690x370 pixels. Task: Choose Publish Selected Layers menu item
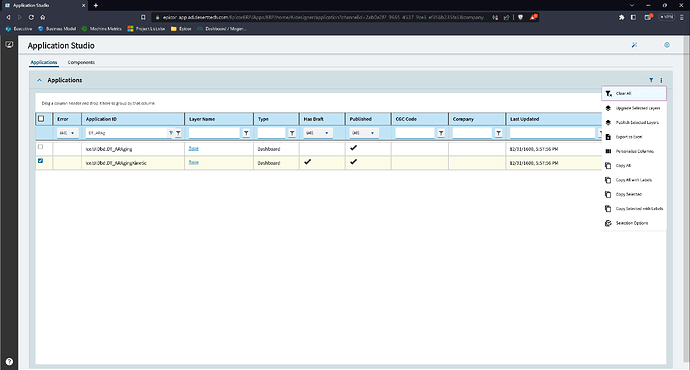point(634,122)
